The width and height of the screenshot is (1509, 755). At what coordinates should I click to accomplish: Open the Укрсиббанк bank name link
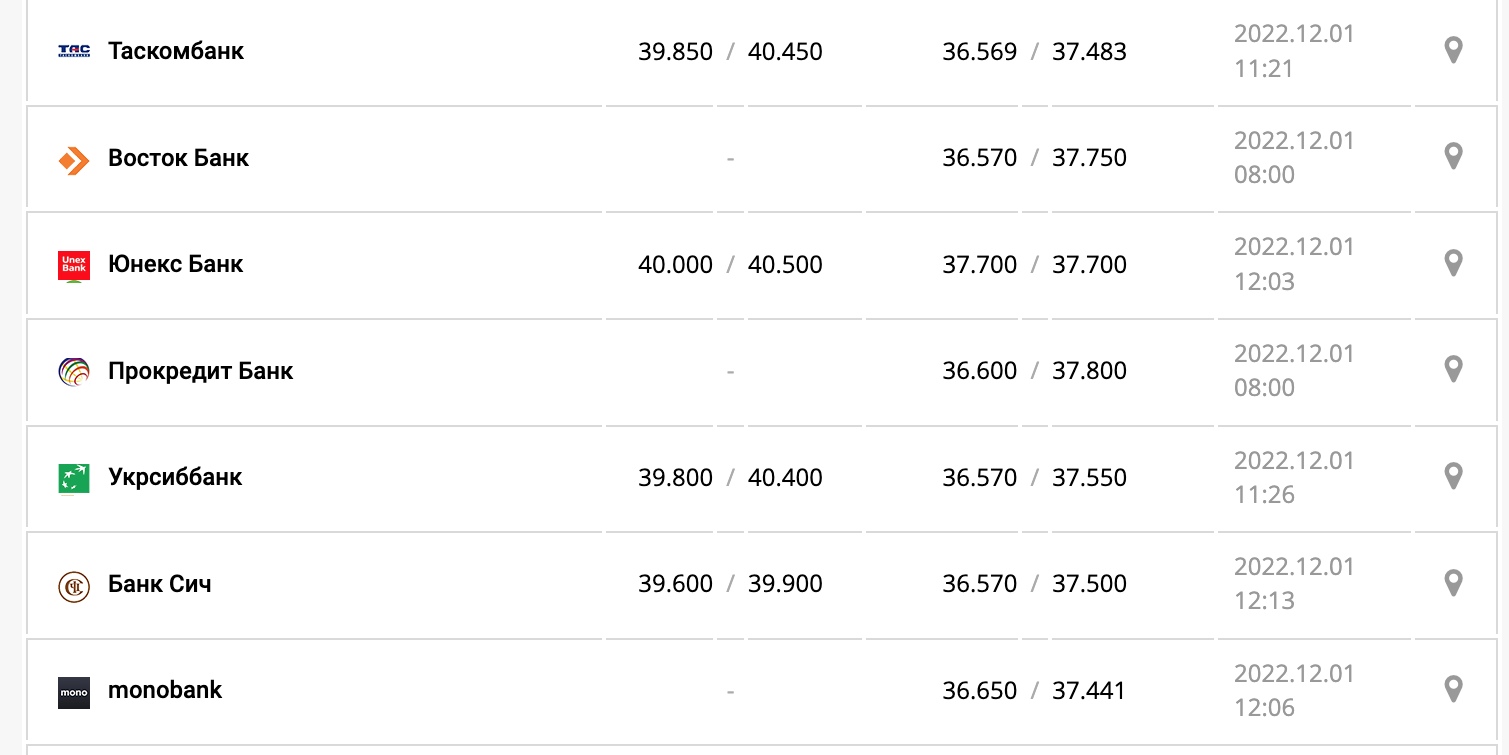[x=175, y=477]
